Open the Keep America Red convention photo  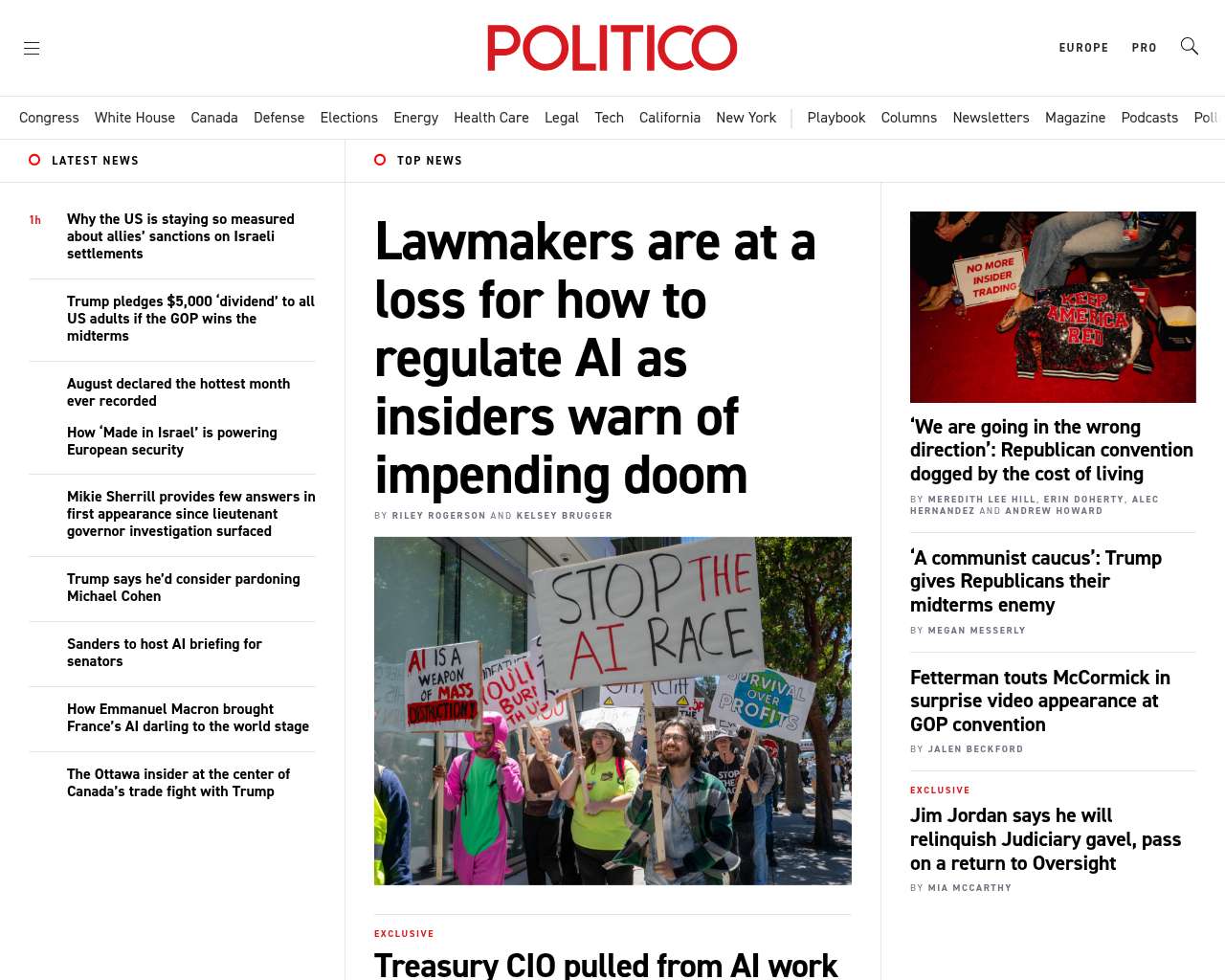pyautogui.click(x=1053, y=307)
